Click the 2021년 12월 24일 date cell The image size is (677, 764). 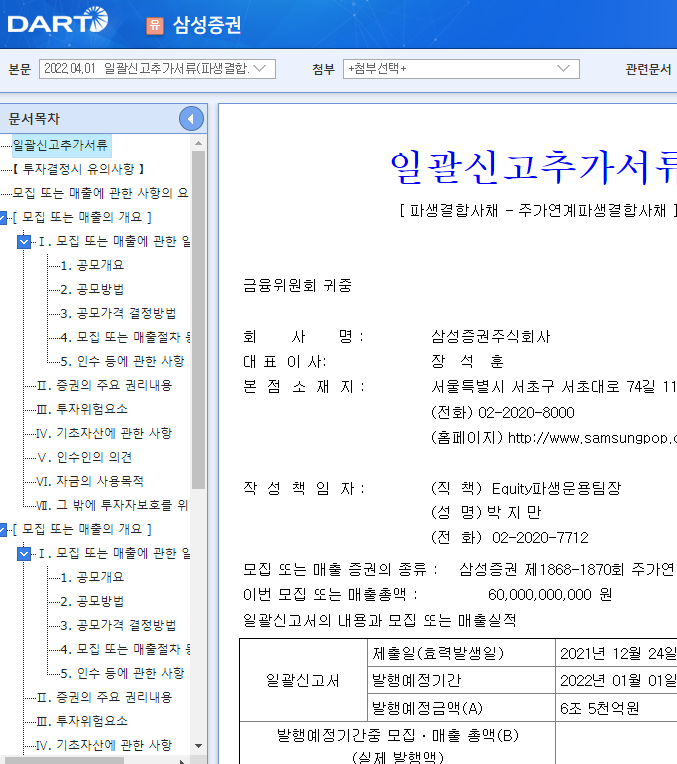pos(616,653)
